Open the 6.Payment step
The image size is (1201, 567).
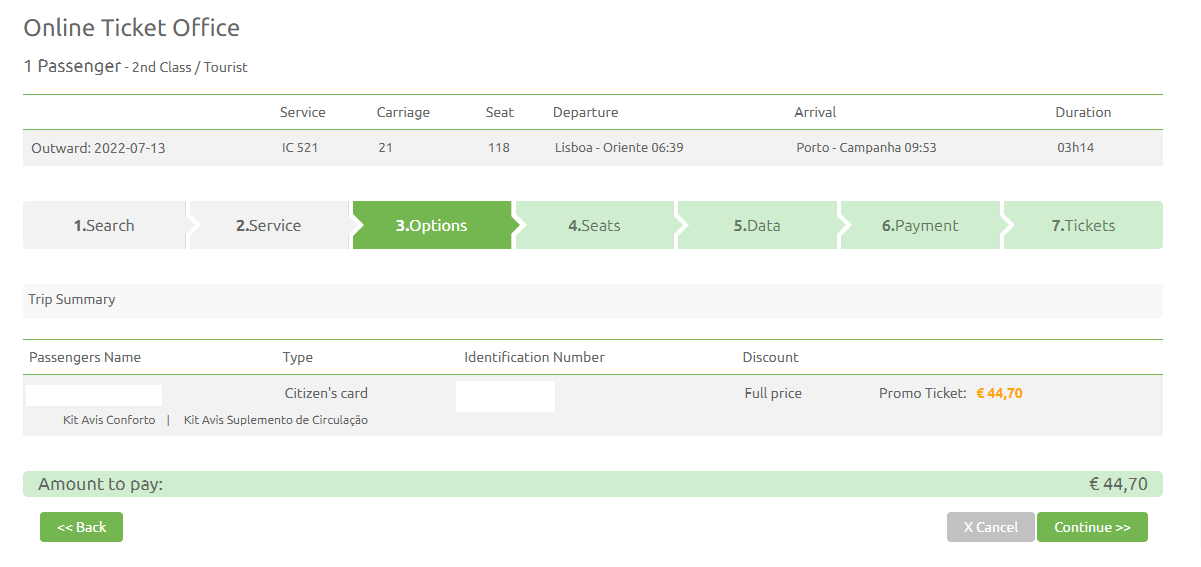[920, 225]
